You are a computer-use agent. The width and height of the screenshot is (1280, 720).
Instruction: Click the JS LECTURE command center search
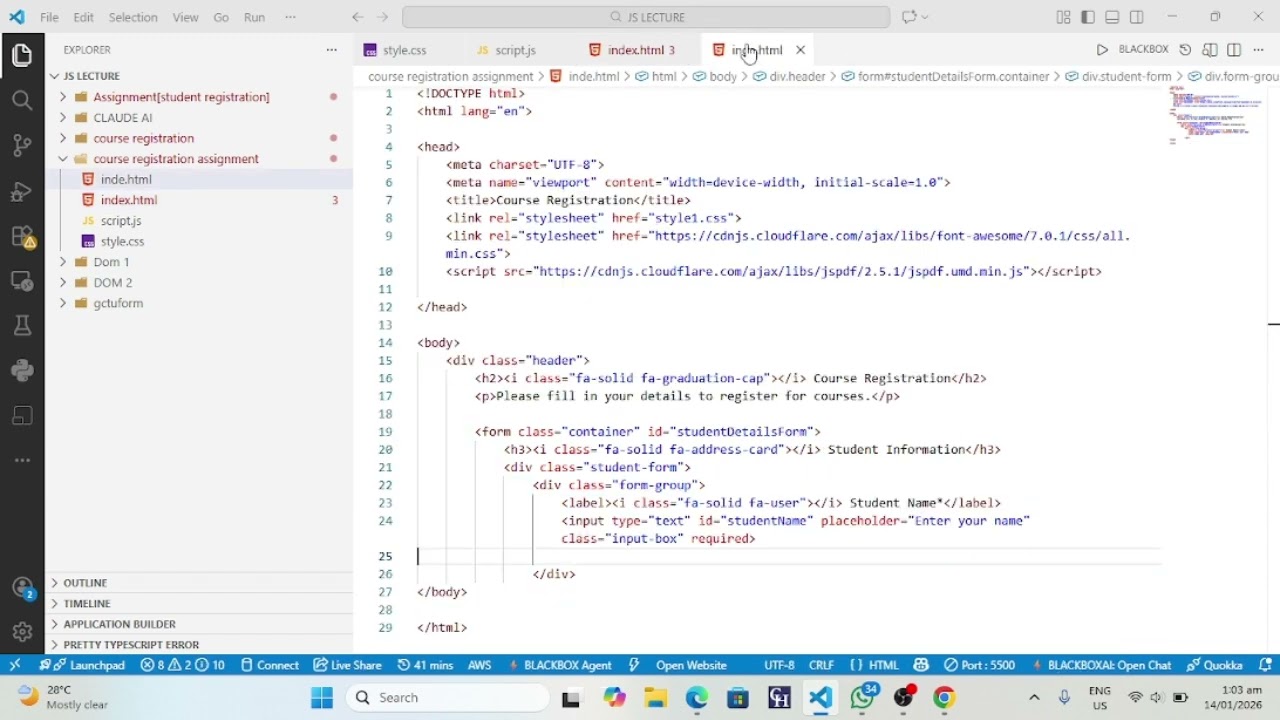coord(646,17)
